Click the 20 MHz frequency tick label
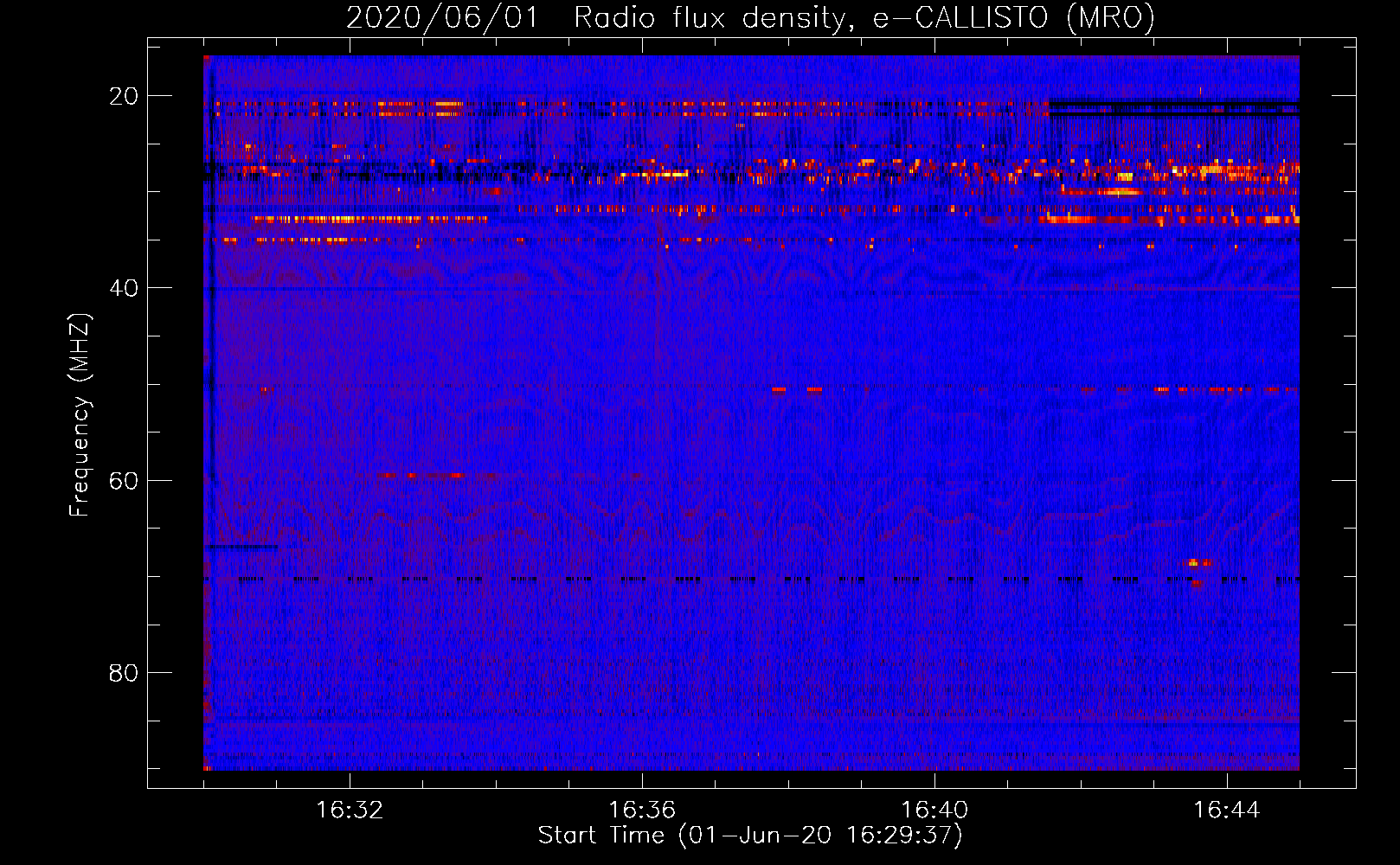1400x865 pixels. (124, 96)
